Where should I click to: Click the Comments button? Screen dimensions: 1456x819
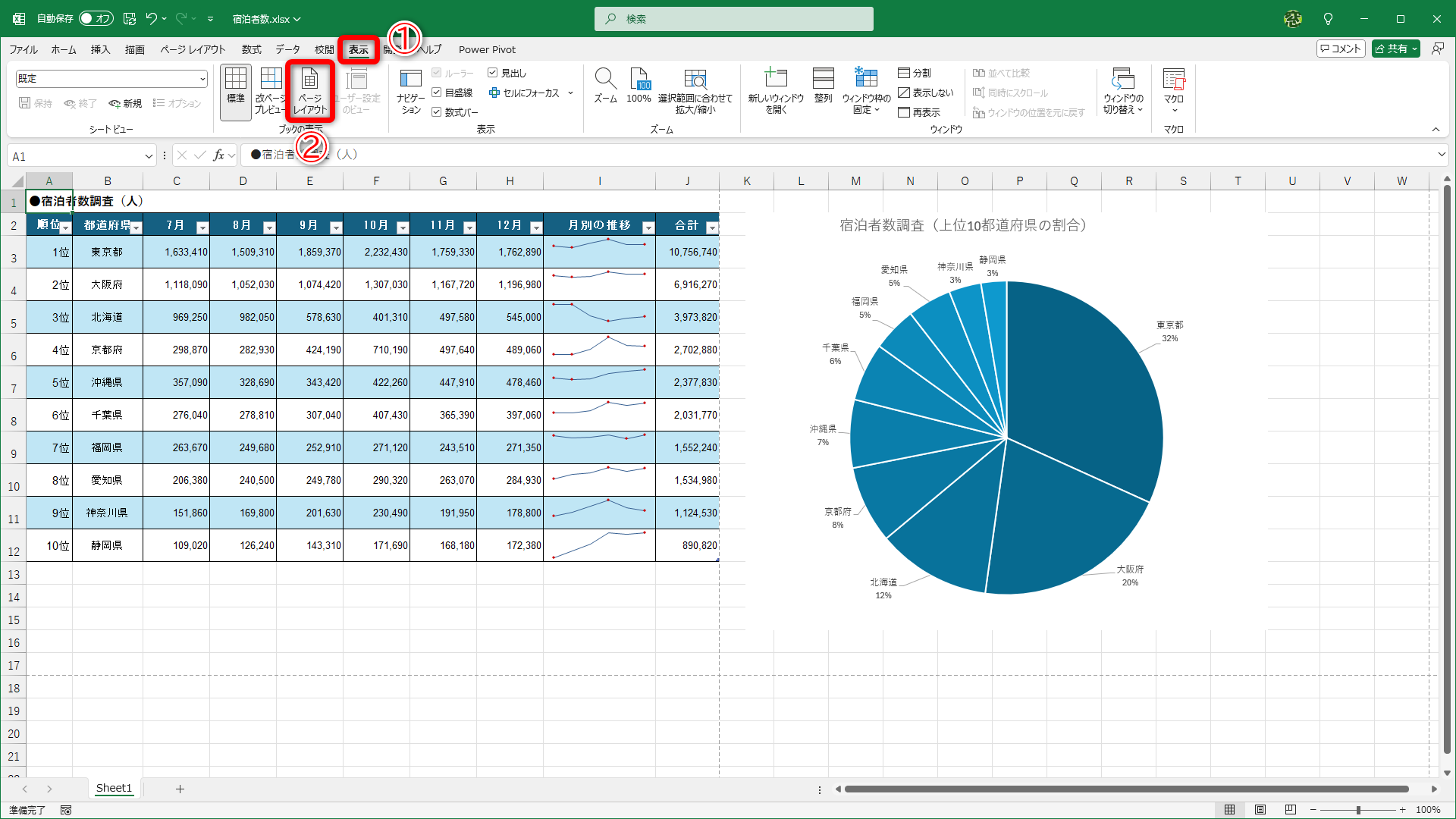click(1341, 49)
